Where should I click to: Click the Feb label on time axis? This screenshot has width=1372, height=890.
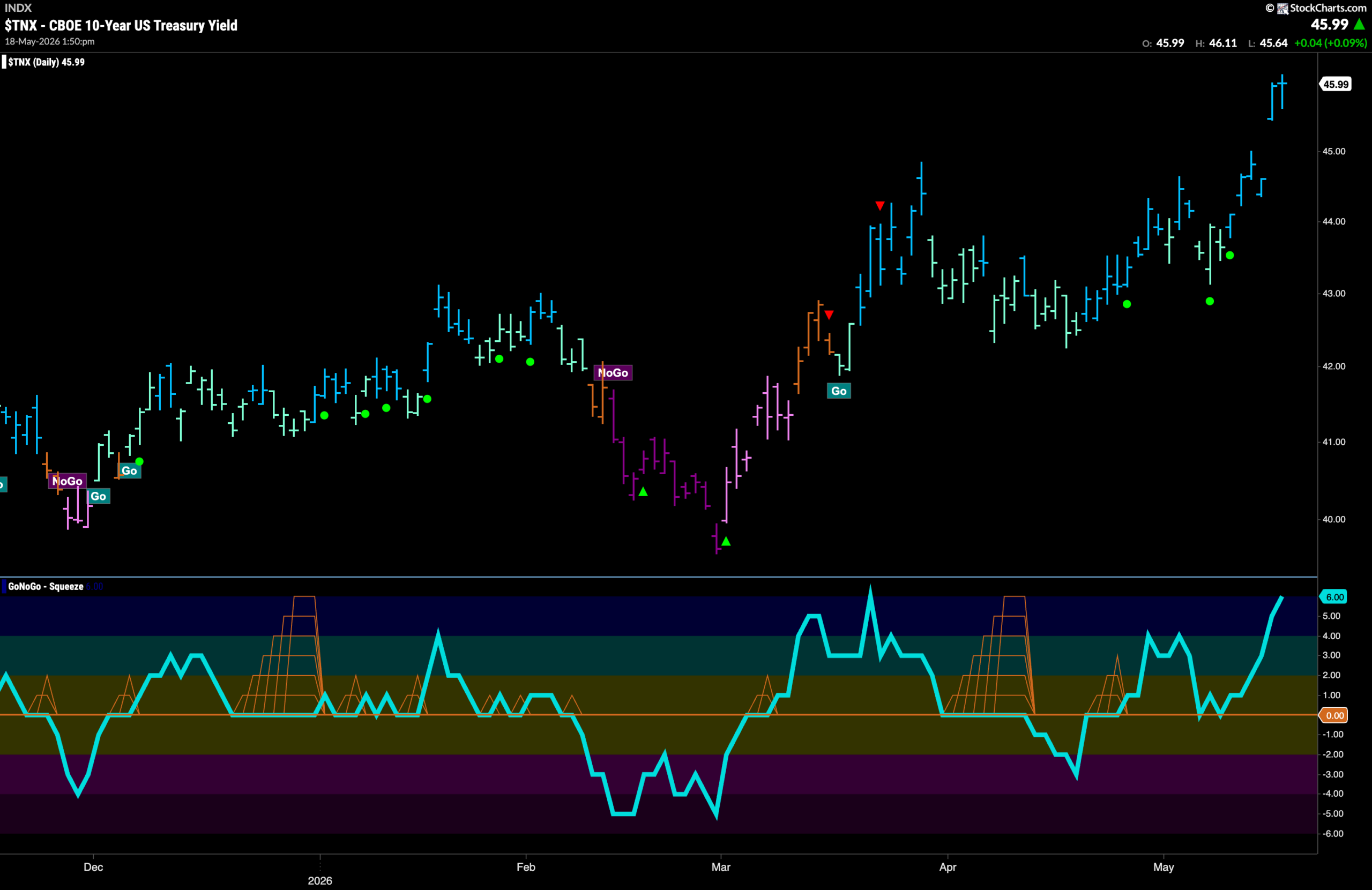tap(526, 867)
